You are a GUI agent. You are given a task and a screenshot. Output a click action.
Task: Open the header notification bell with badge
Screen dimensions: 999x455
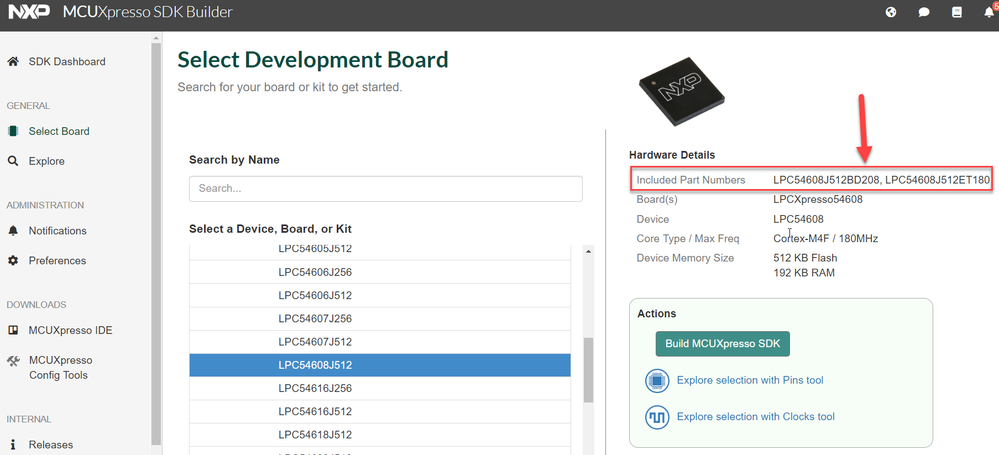coord(989,12)
